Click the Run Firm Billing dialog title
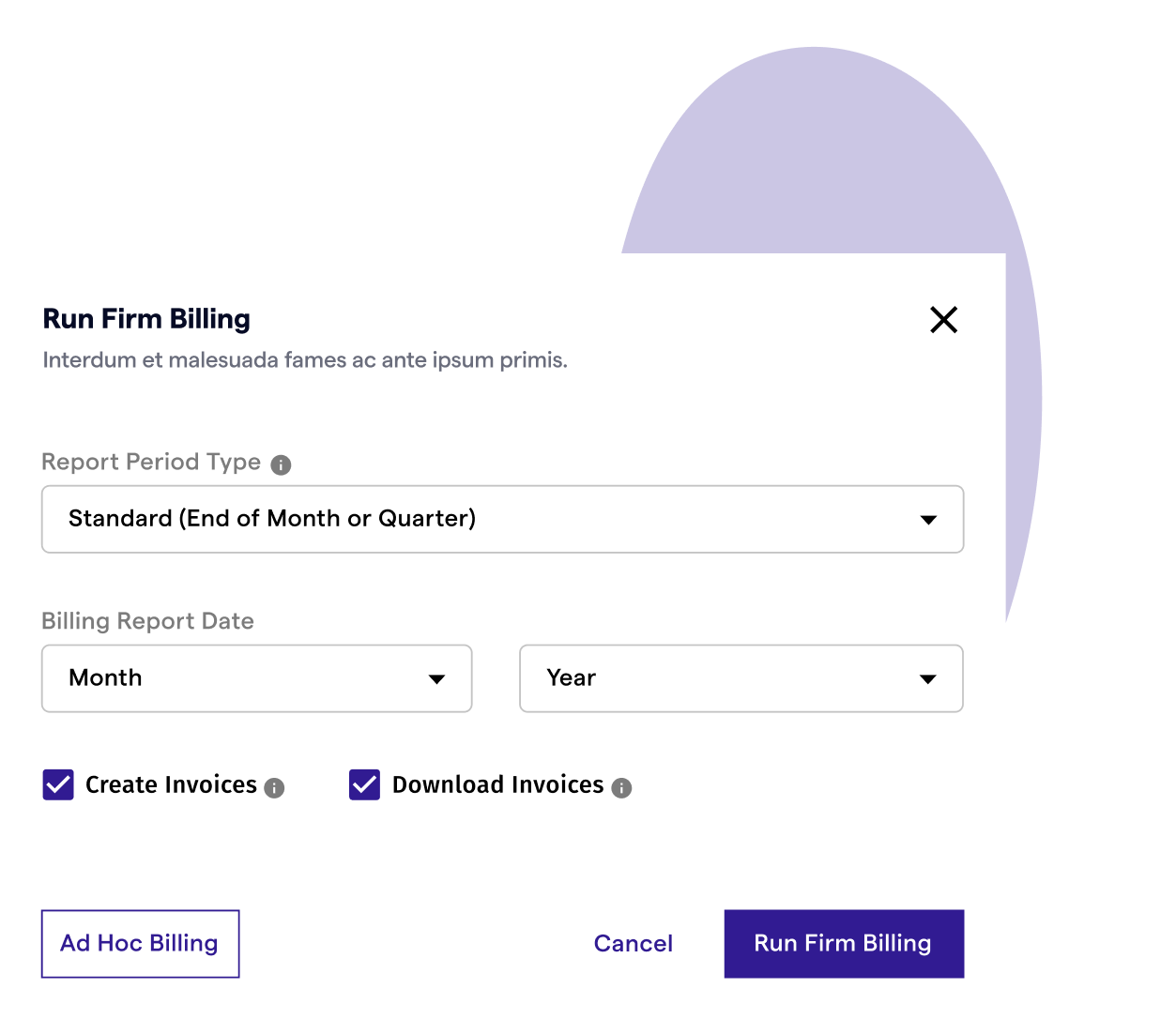 point(146,319)
